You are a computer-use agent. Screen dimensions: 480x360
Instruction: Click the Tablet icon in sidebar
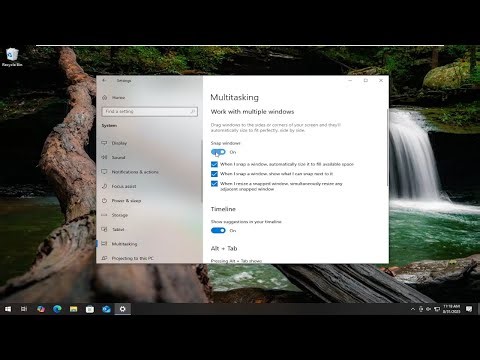coord(104,229)
